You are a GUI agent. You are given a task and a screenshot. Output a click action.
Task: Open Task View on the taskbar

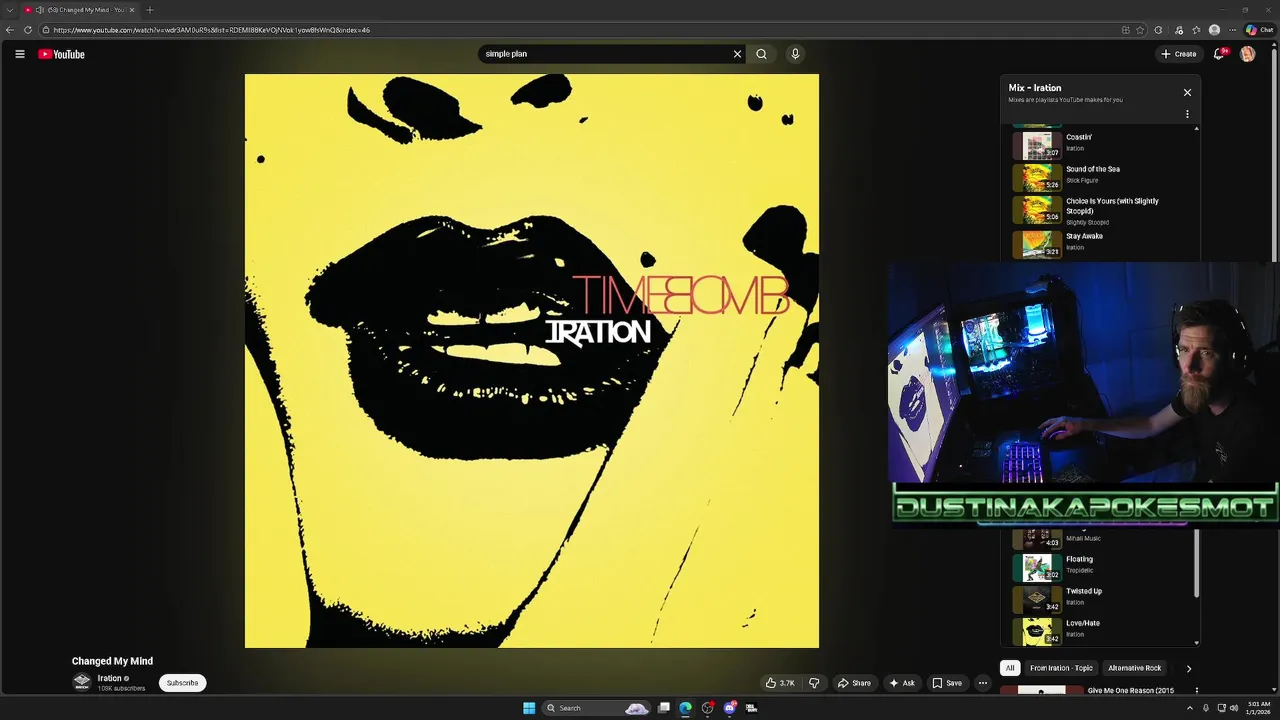pos(663,708)
